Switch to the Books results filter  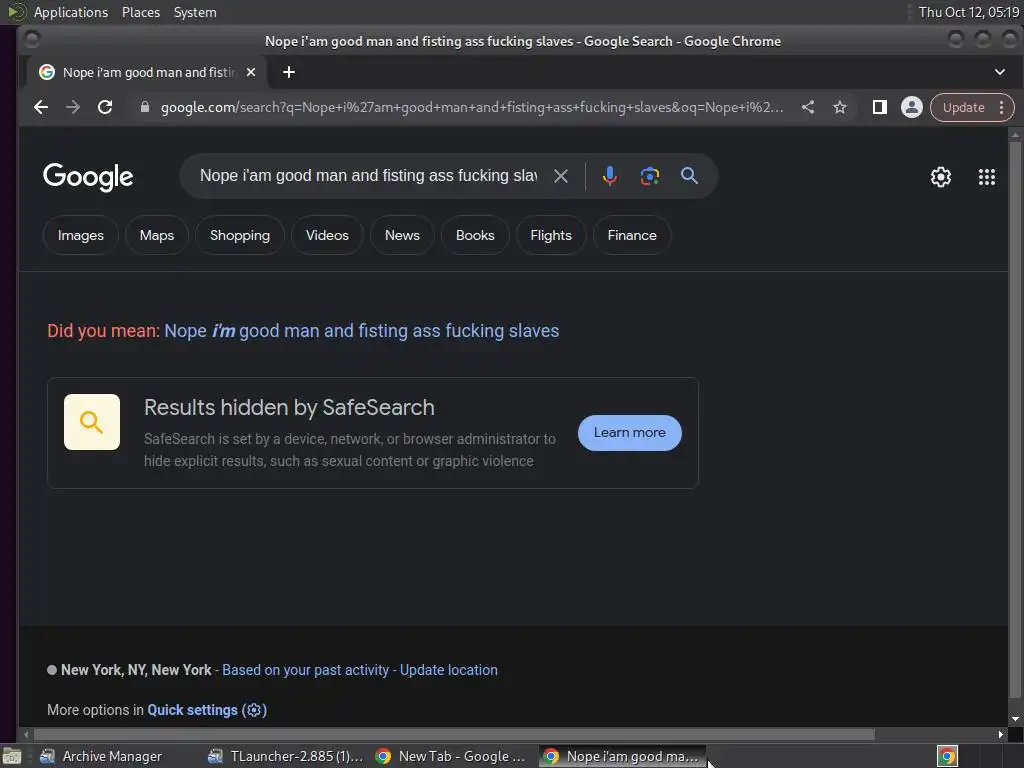coord(475,235)
